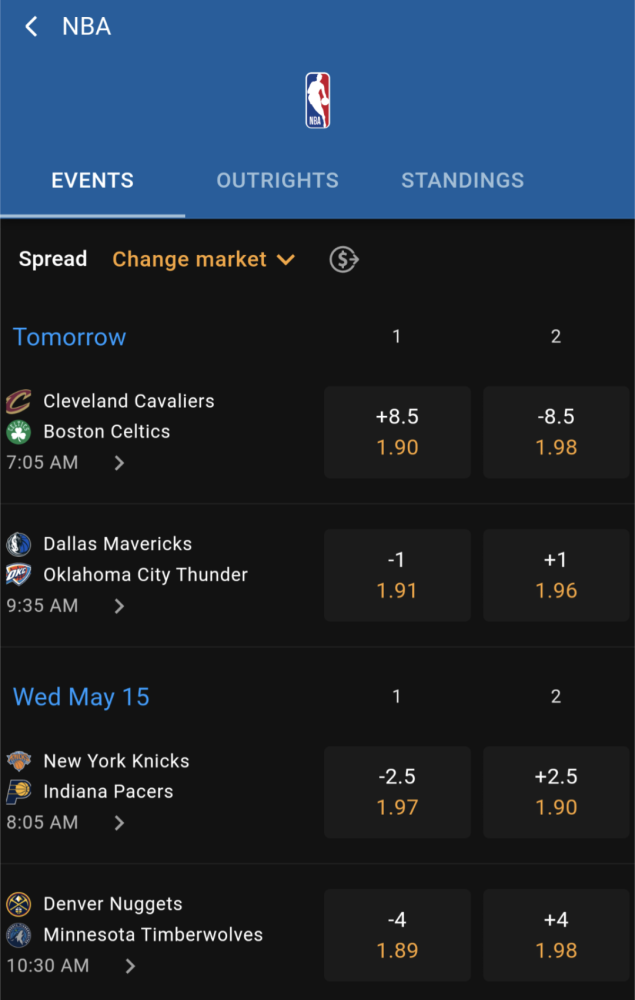Tap the Oklahoma City Thunder logo

[x=18, y=575]
